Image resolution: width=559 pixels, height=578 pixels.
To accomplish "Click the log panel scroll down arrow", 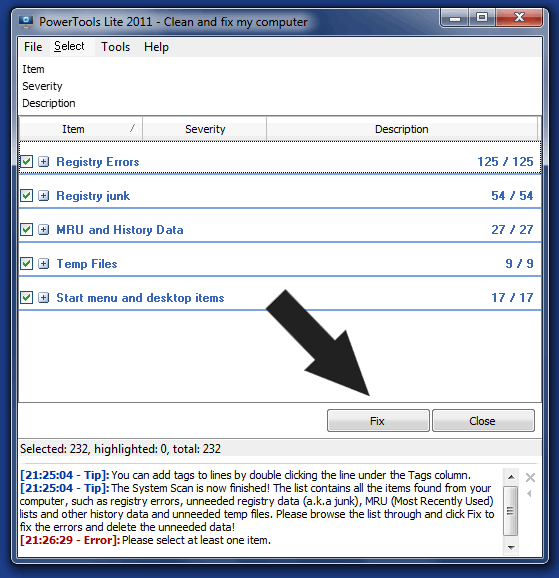I will click(511, 548).
